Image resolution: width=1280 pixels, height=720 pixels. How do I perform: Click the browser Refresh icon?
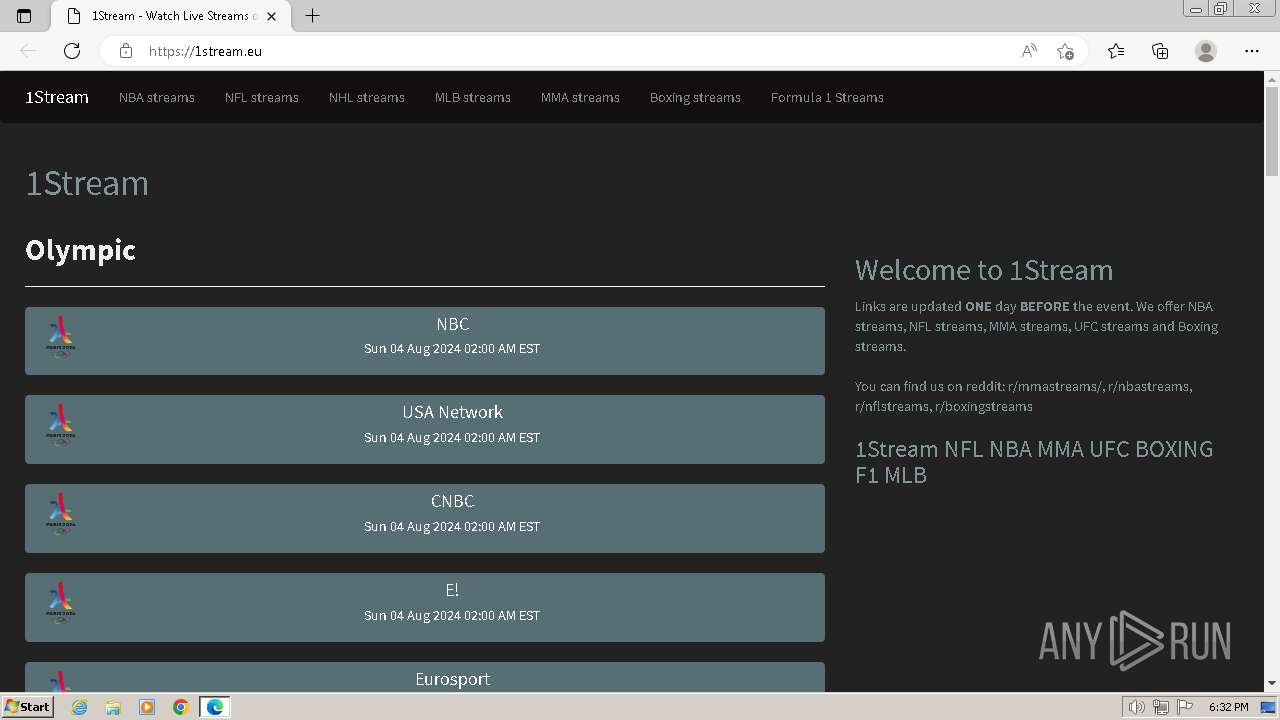72,51
